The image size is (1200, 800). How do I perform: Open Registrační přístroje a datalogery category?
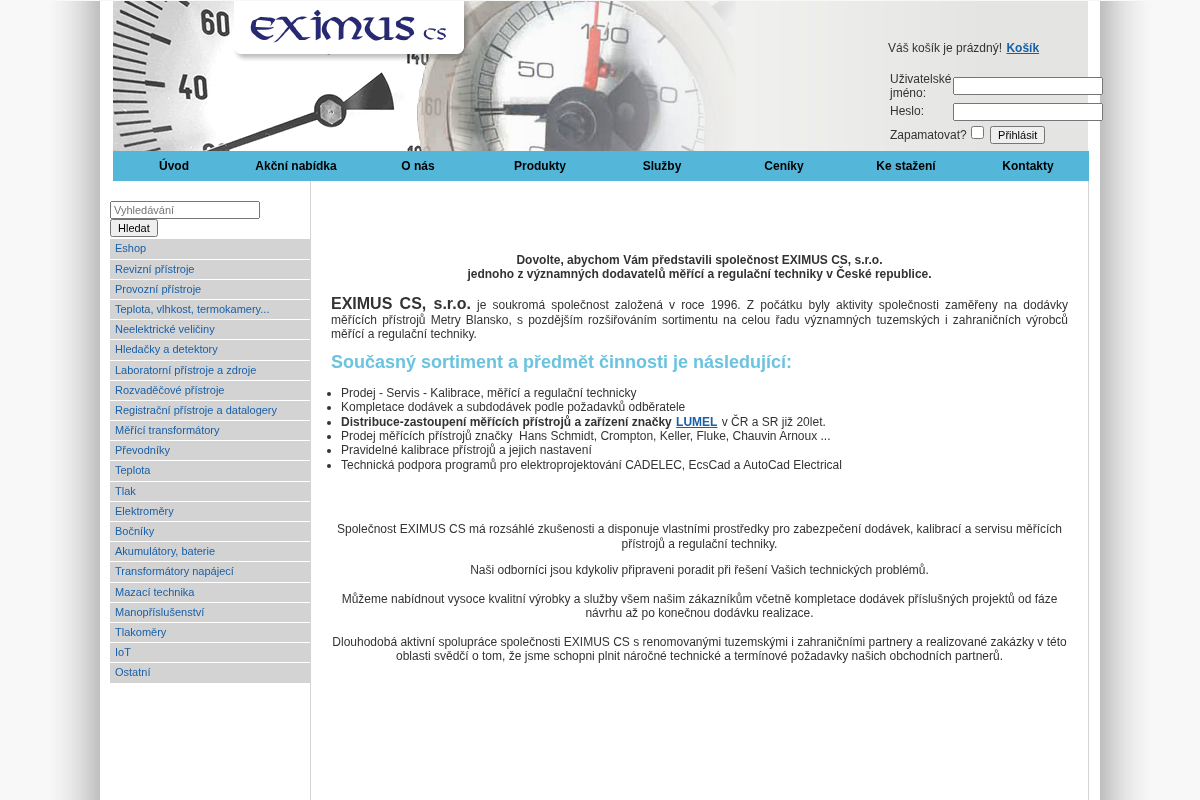[x=210, y=410]
